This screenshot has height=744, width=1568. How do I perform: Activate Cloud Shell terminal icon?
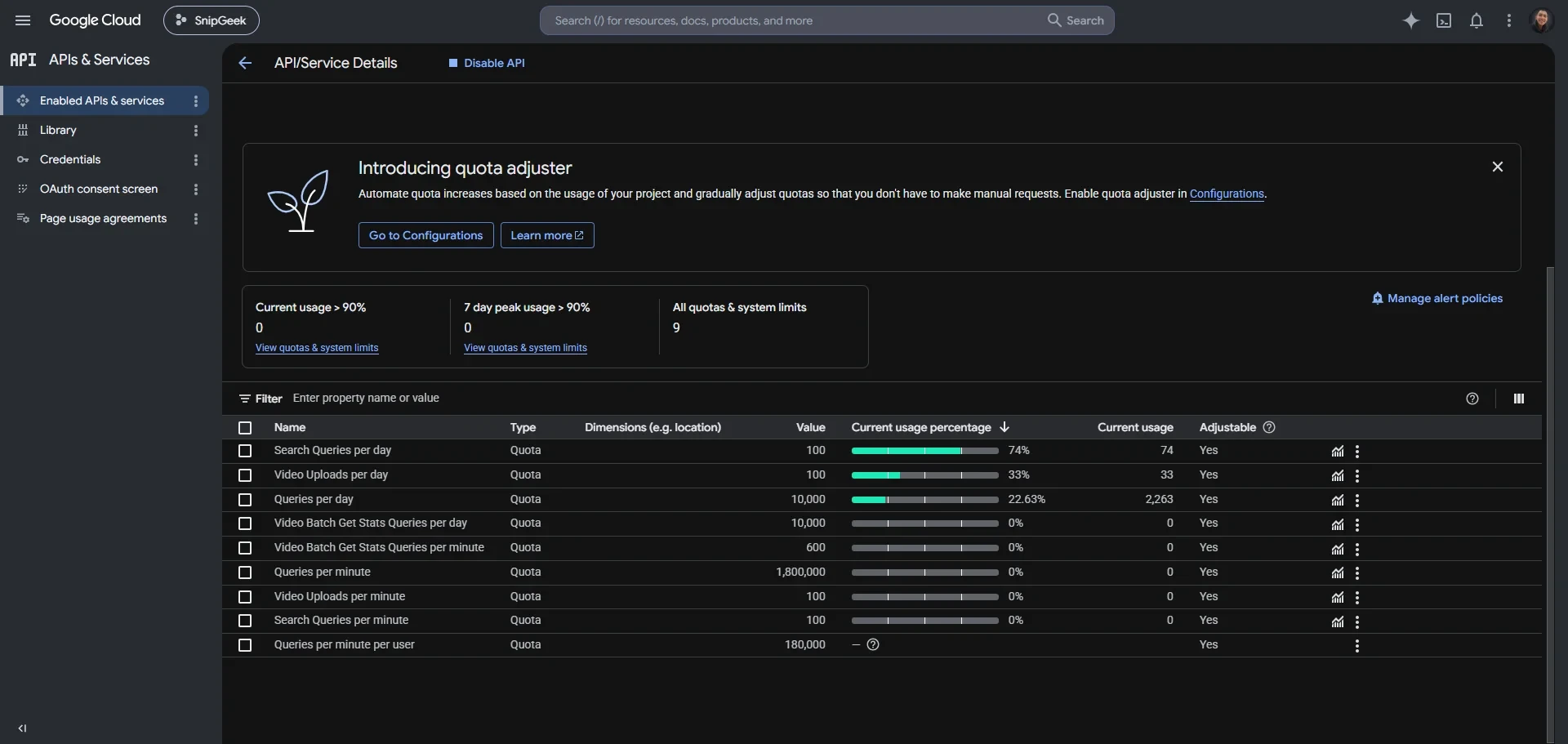(x=1444, y=20)
